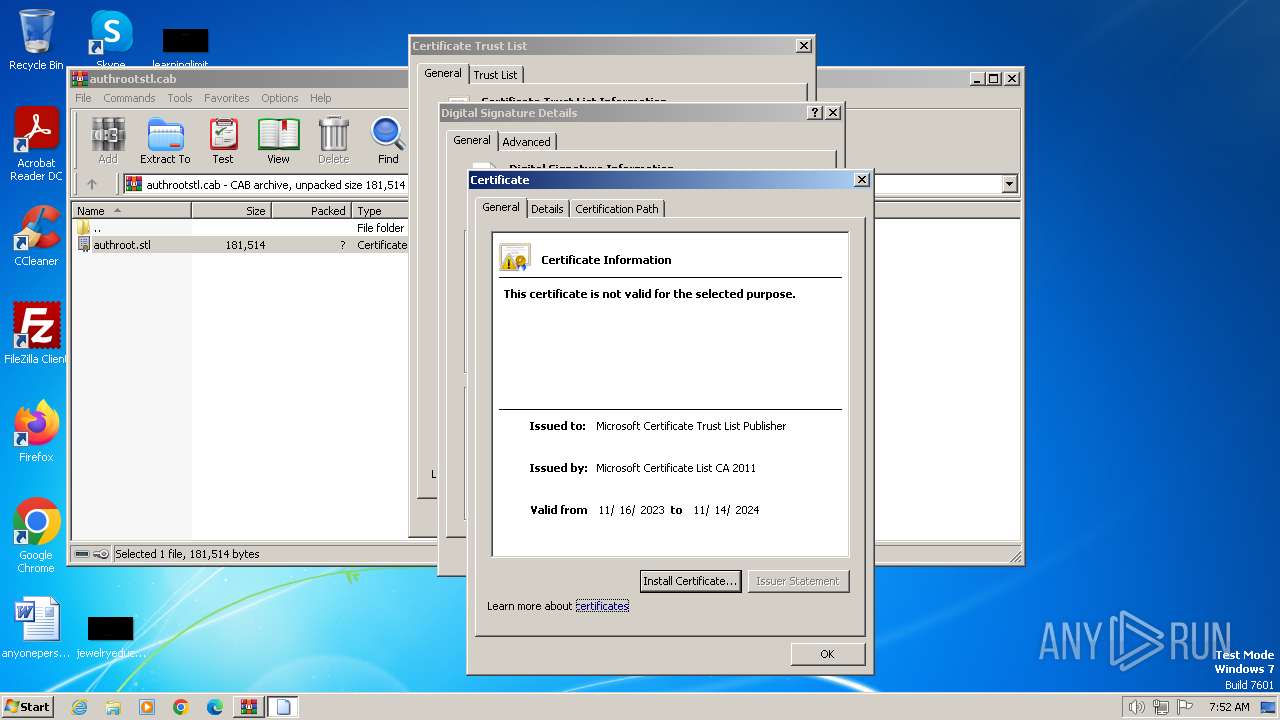Switch to the Certification Path tab
The image size is (1280, 720).
pyautogui.click(x=617, y=208)
